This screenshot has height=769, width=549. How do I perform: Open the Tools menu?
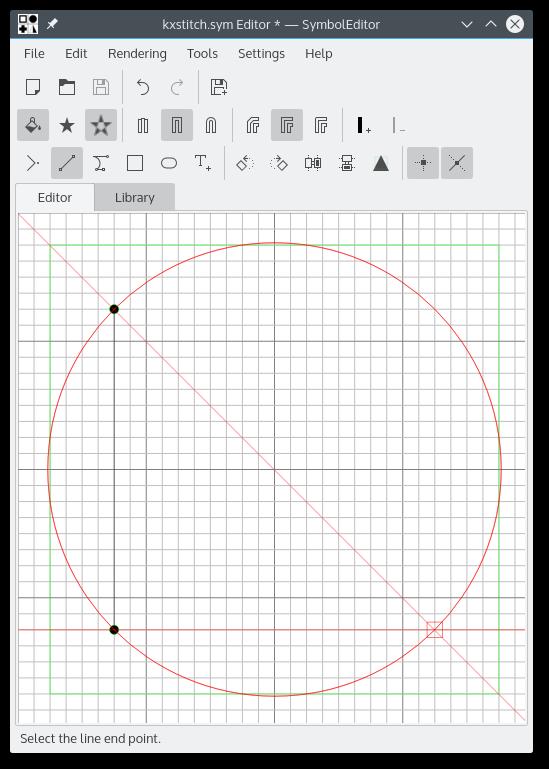click(x=202, y=53)
